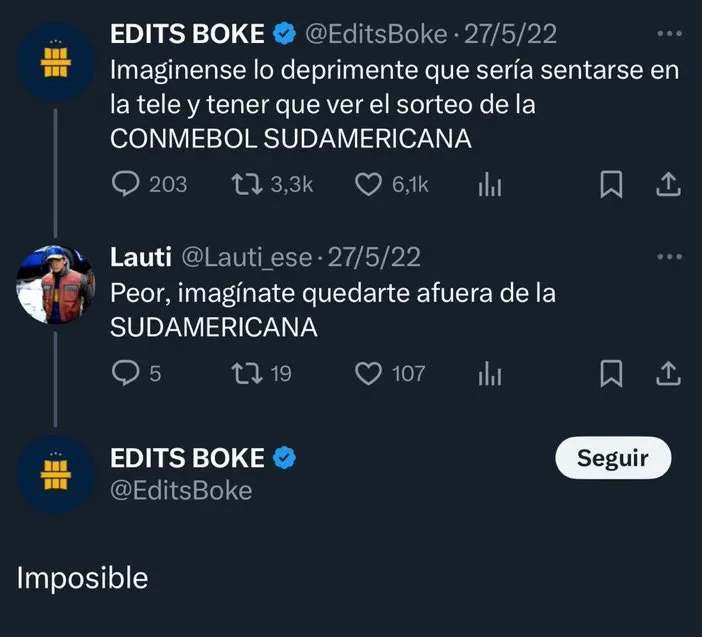The width and height of the screenshot is (702, 637).
Task: Bookmark Lauti's reply tweet
Action: (611, 374)
